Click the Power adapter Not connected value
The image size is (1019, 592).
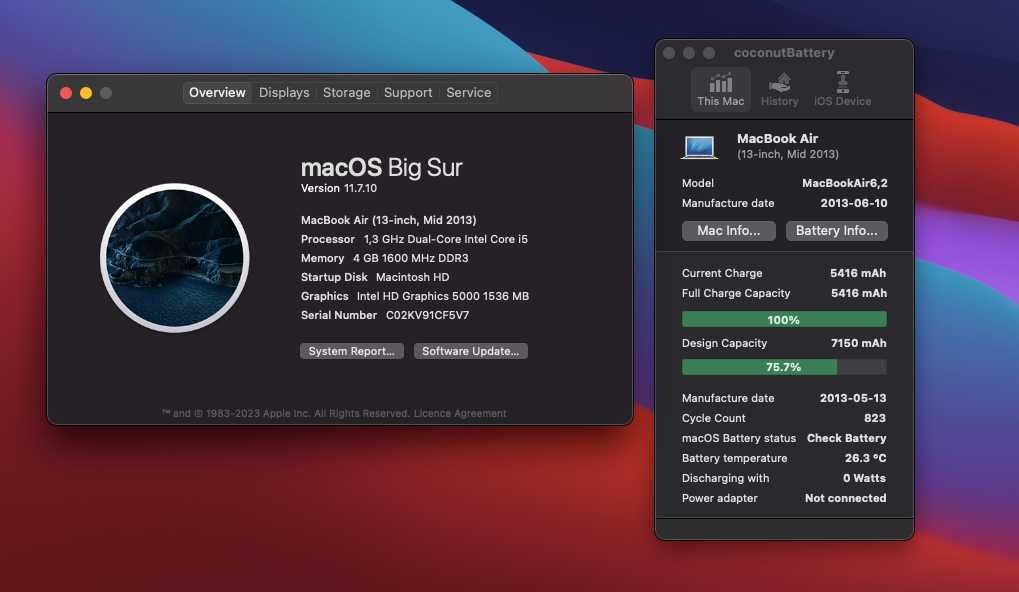pos(845,498)
